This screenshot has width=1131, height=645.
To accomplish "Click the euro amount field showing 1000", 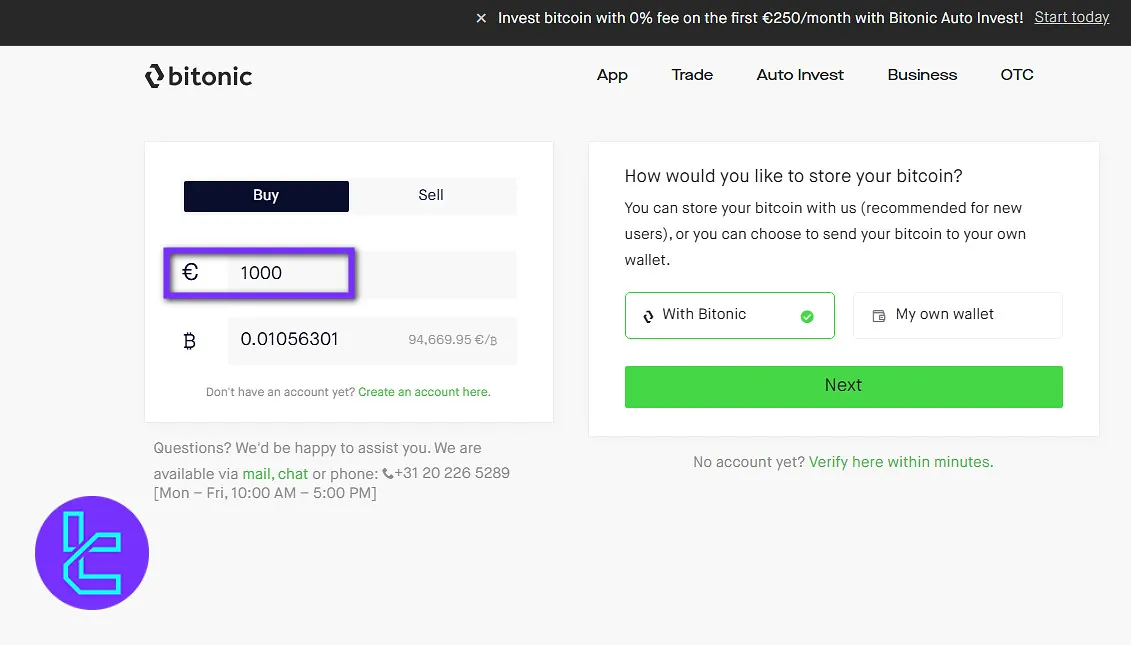I will coord(290,273).
